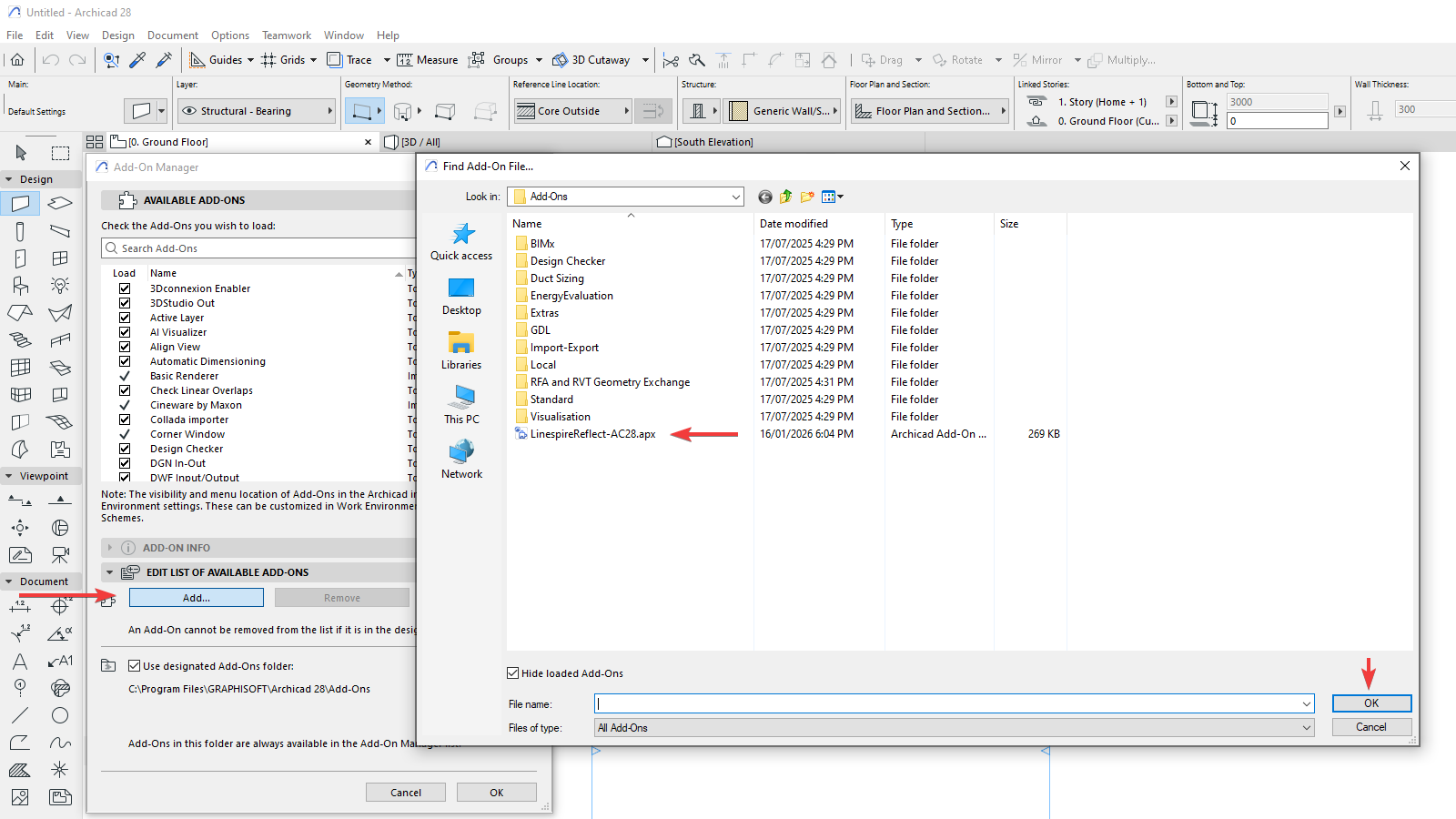The height and width of the screenshot is (819, 1456).
Task: Click the Generic Wall composite fill swatch
Action: tap(739, 110)
